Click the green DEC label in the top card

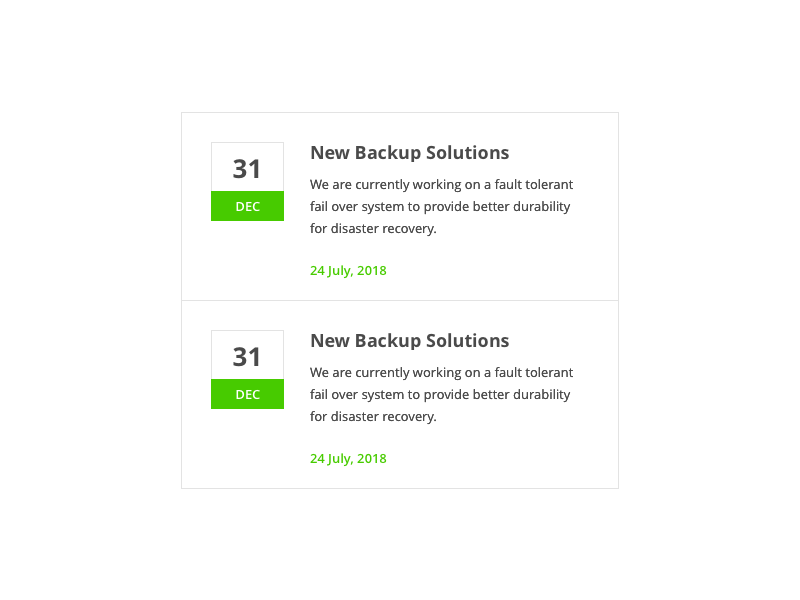247,206
